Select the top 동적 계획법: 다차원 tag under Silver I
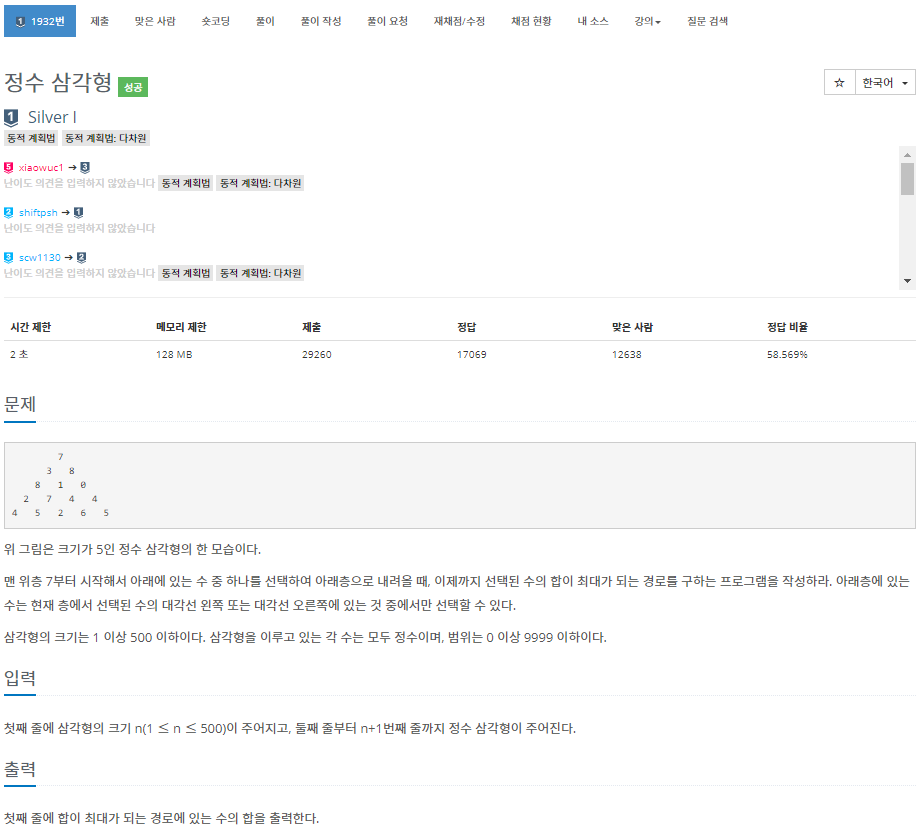 pos(105,138)
